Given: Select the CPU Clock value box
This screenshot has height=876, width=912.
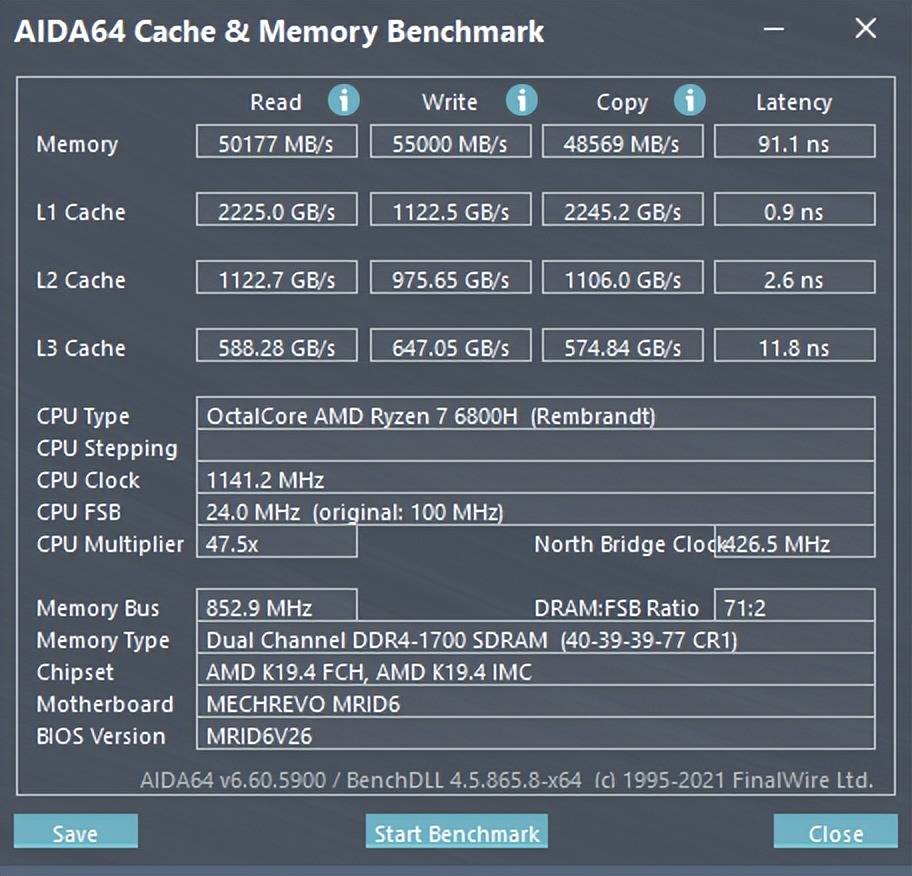Looking at the screenshot, I should click(x=535, y=479).
